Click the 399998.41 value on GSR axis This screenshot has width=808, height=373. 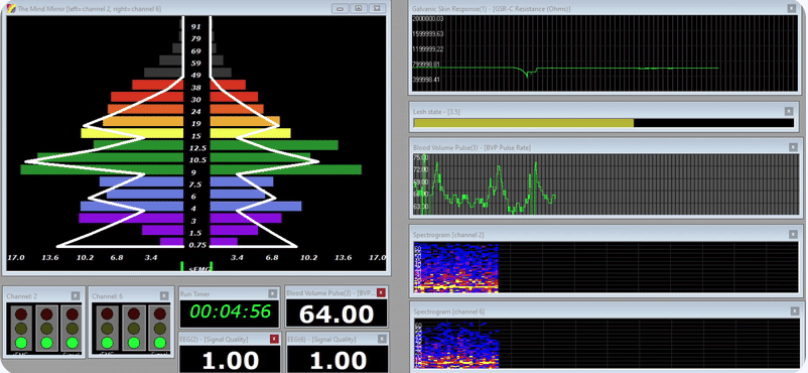(427, 80)
